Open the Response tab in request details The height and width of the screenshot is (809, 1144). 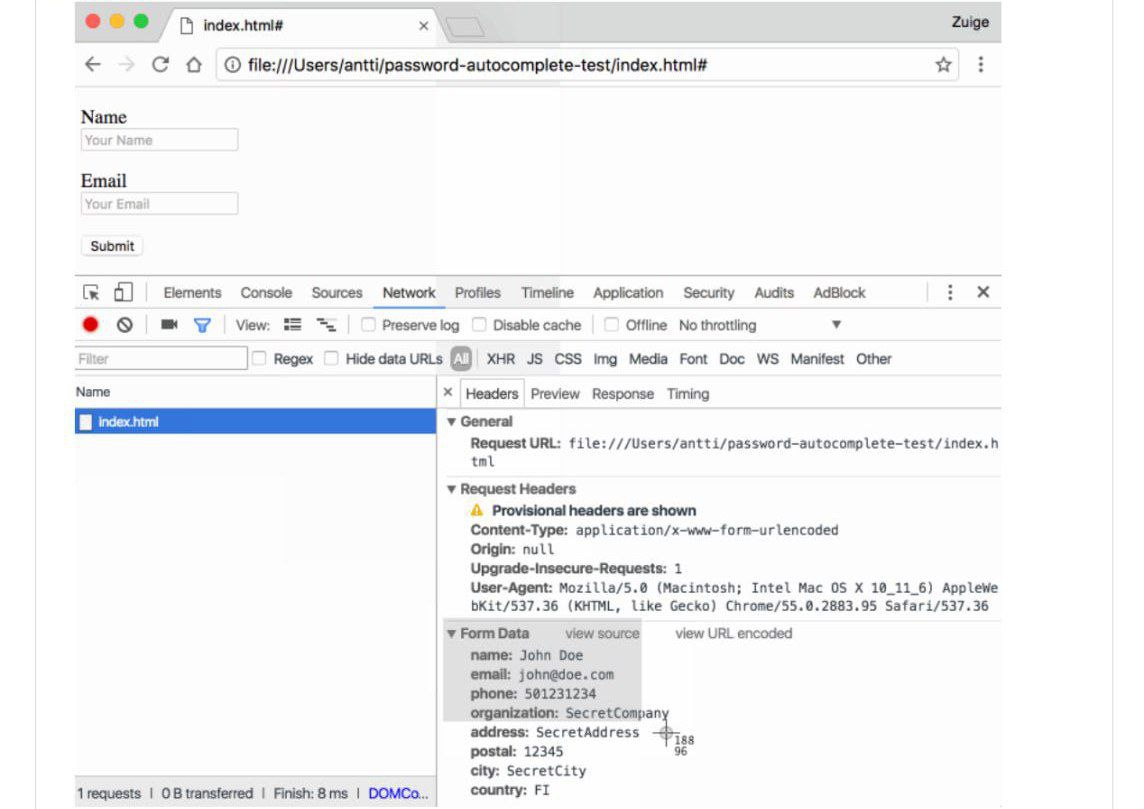click(x=622, y=394)
